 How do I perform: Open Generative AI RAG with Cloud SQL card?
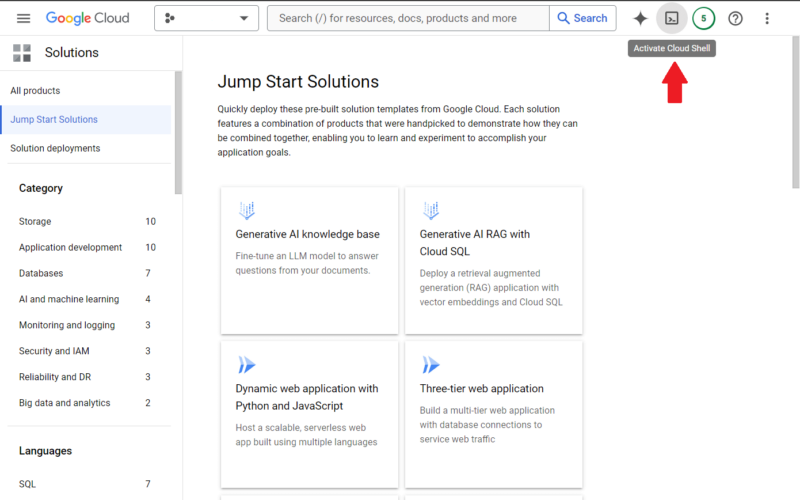point(493,261)
